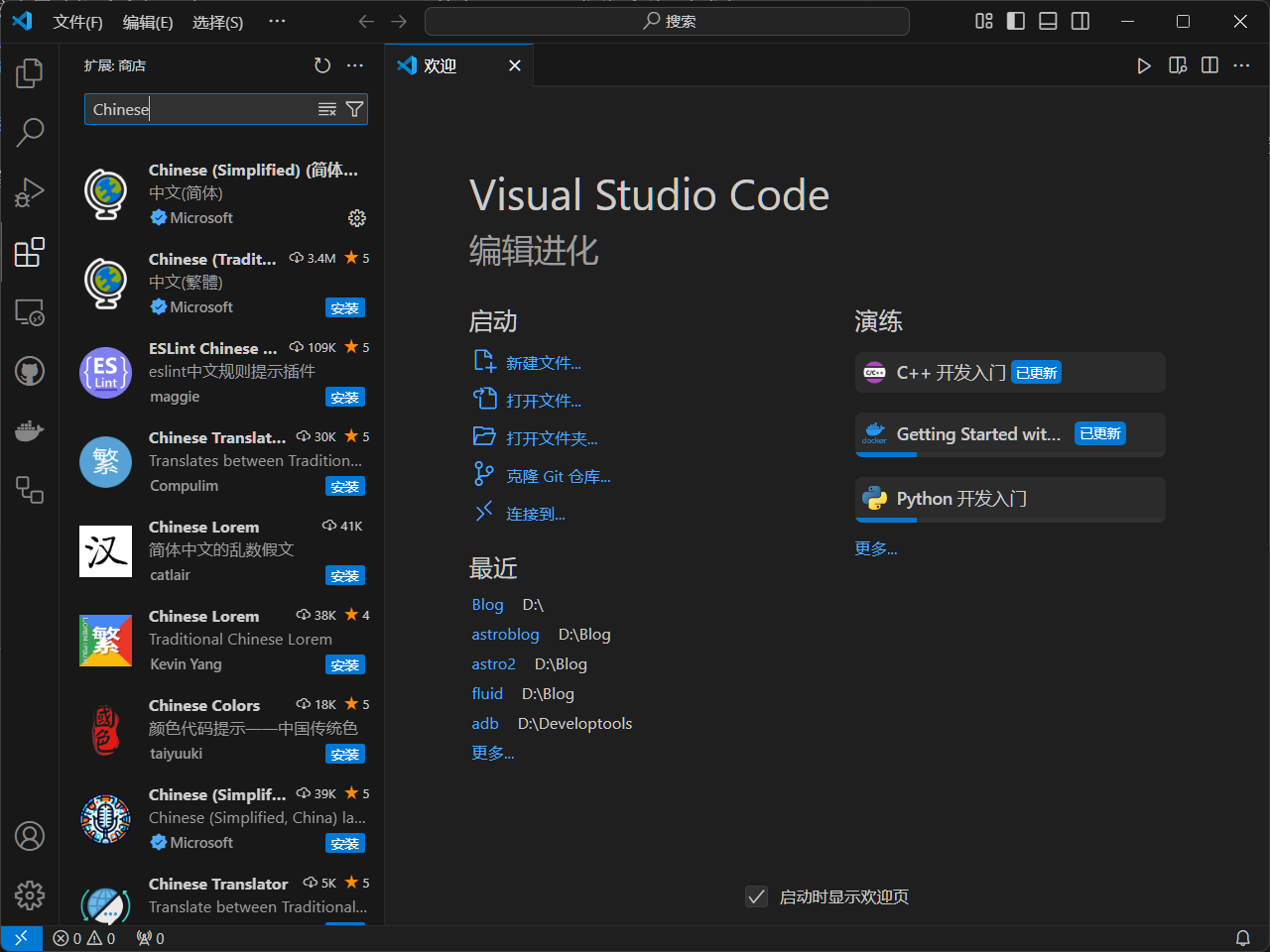Uncheck show welcome page on startup
Image resolution: width=1270 pixels, height=952 pixels.
[756, 896]
